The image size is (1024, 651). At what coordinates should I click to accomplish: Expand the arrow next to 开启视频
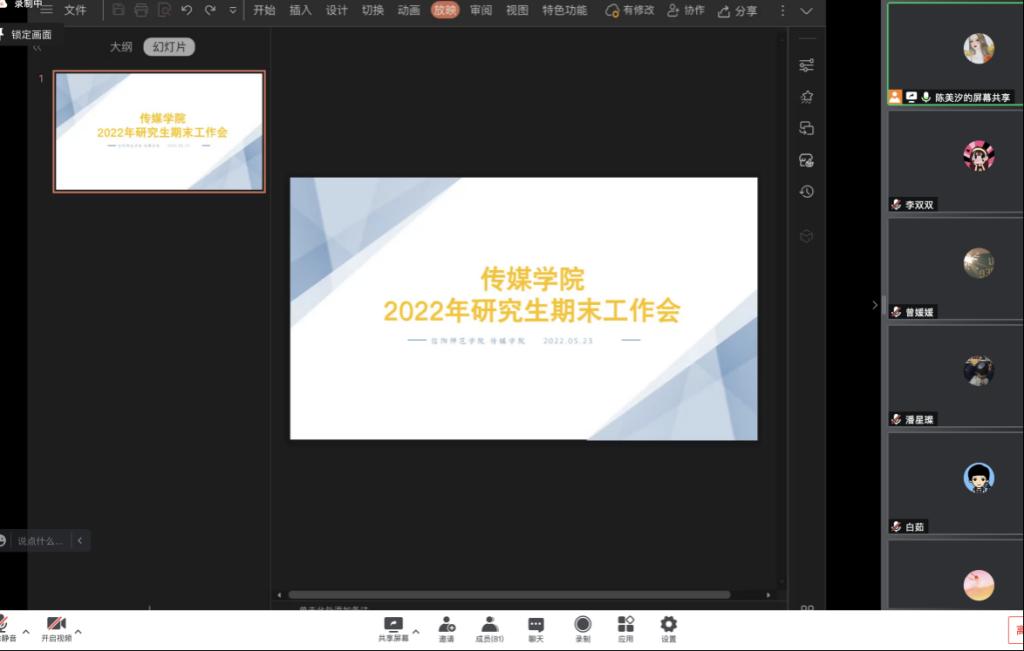coord(78,631)
